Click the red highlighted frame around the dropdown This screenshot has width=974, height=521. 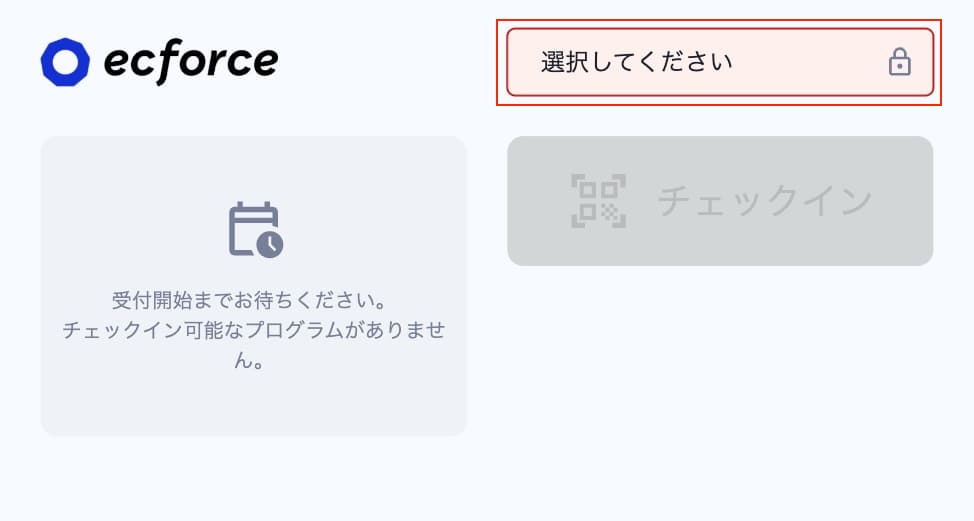(719, 21)
